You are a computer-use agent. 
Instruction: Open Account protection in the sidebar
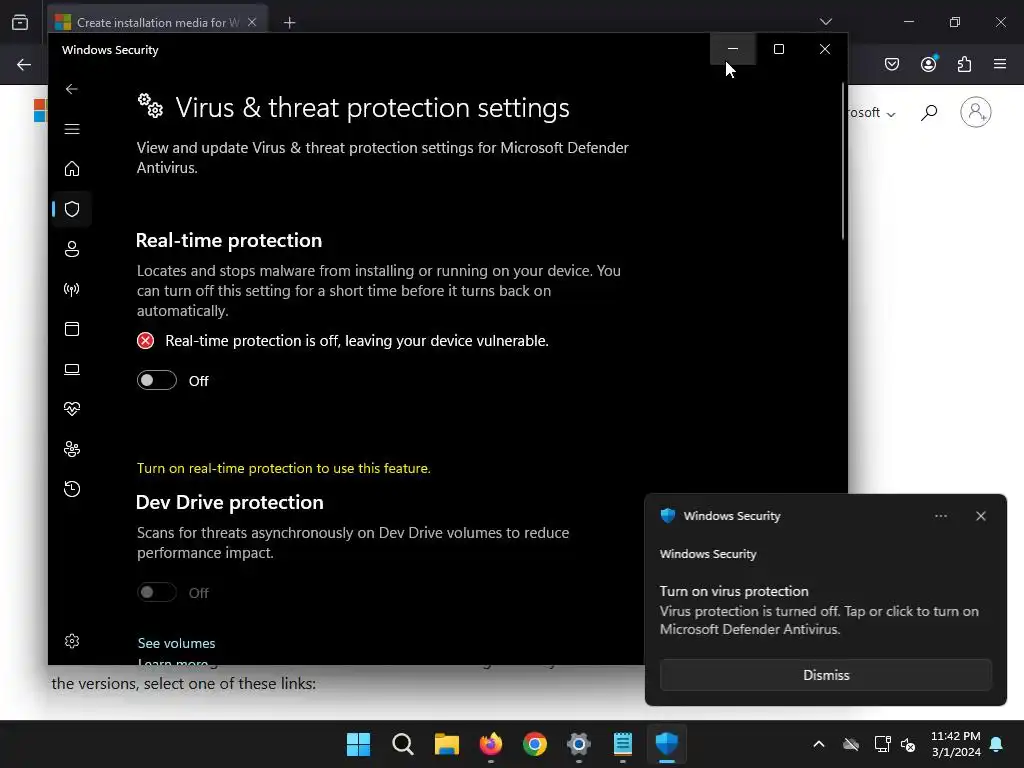[x=72, y=249]
